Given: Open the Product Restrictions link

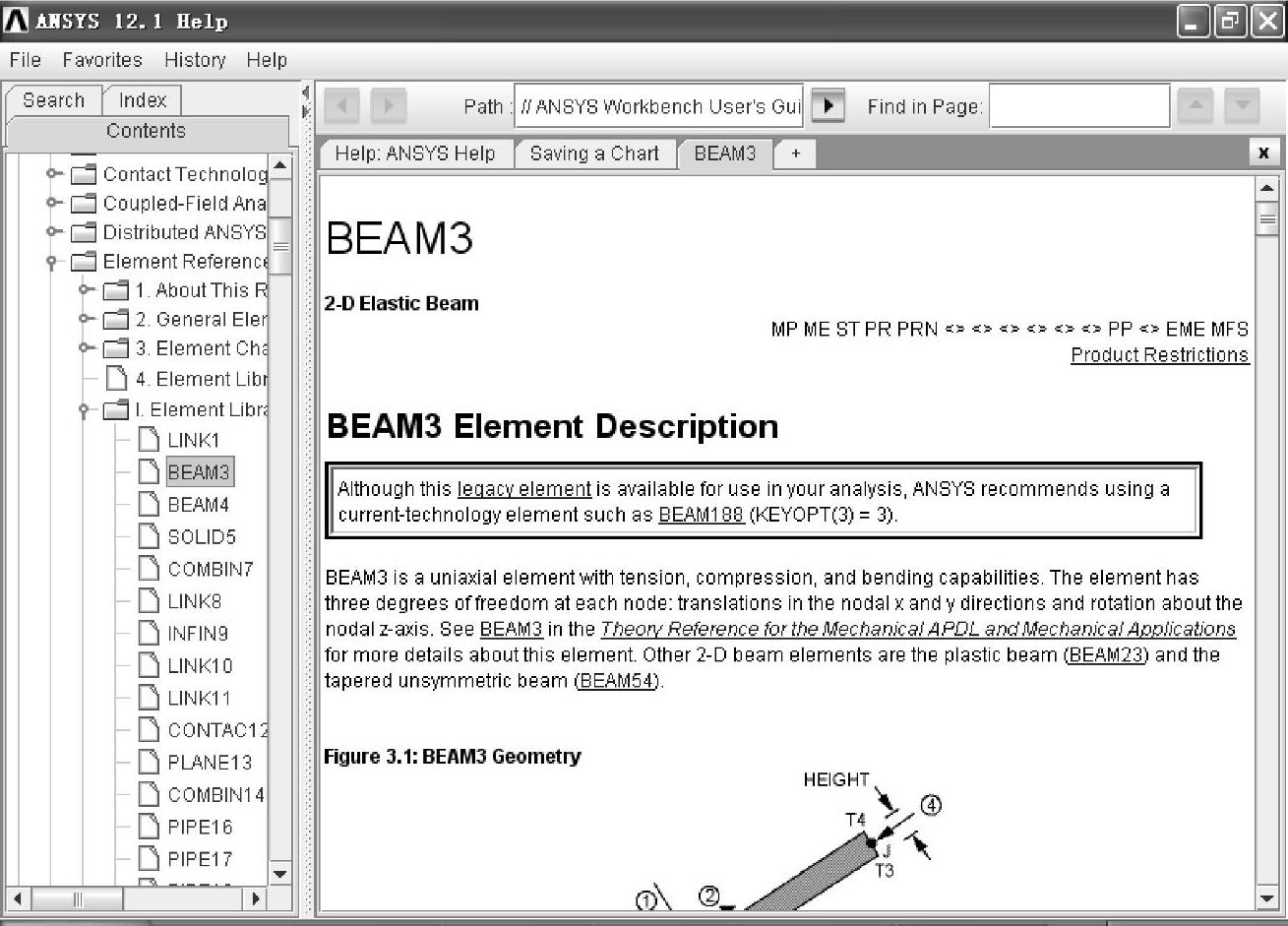Looking at the screenshot, I should (1160, 355).
